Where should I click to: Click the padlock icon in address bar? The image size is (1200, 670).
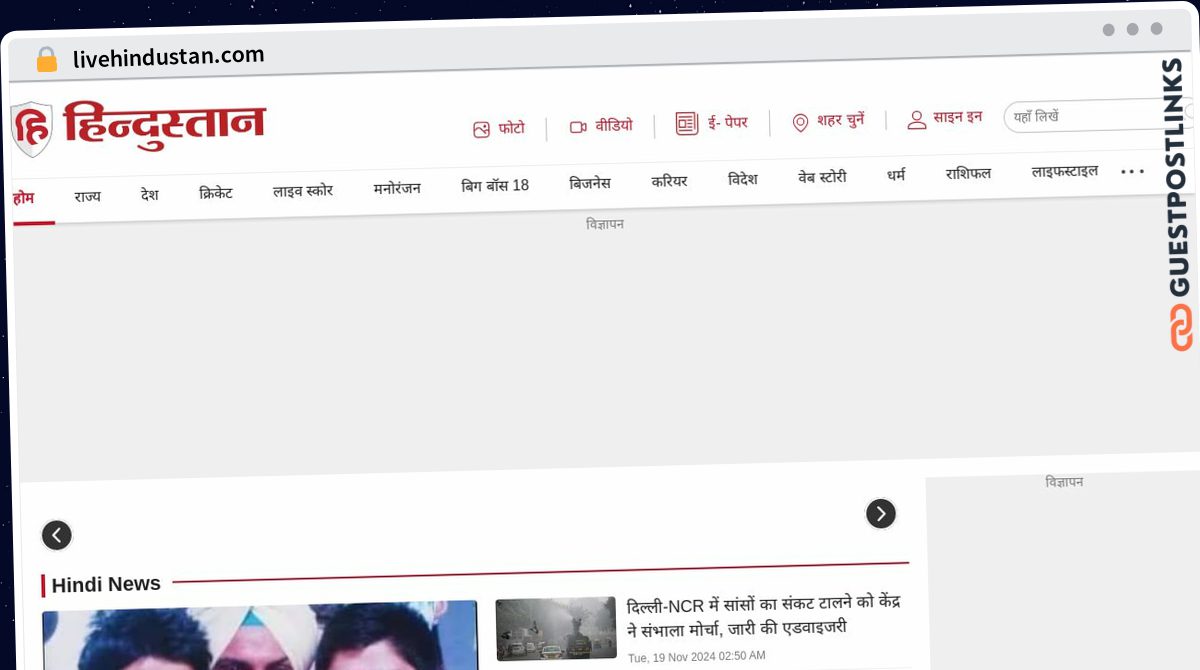47,59
